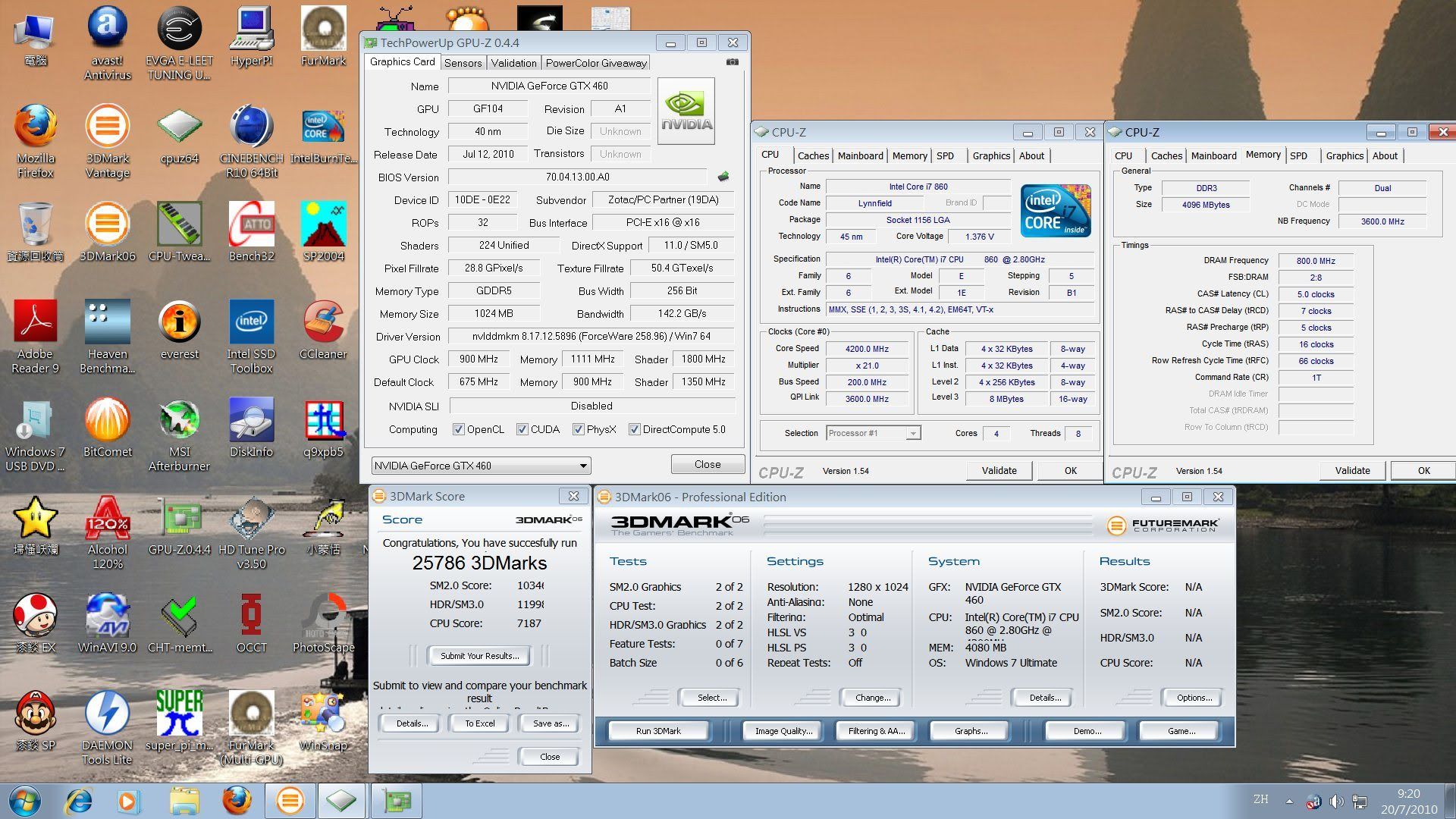Image resolution: width=1456 pixels, height=819 pixels.
Task: Launch MSI Afterburner desktop icon
Action: 179,435
